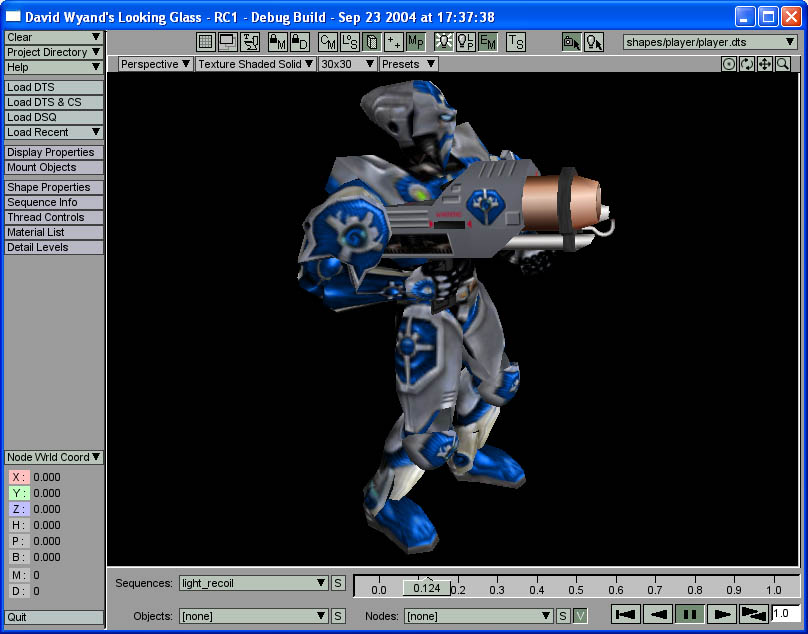Open the Clear menu
Screen dimensions: 808x634
point(54,37)
